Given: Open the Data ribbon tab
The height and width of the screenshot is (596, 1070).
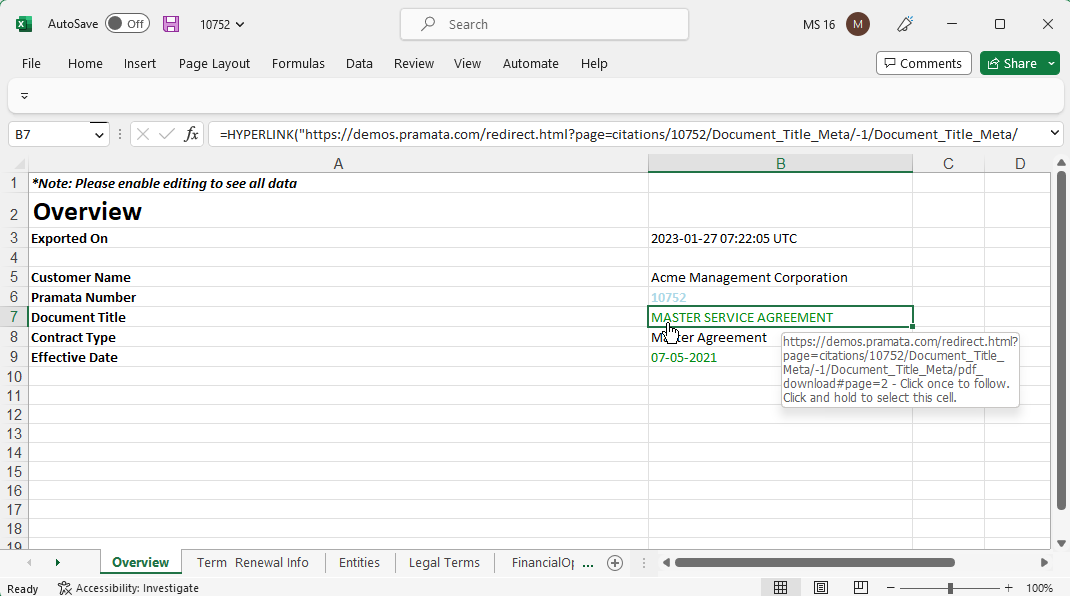Looking at the screenshot, I should 359,63.
